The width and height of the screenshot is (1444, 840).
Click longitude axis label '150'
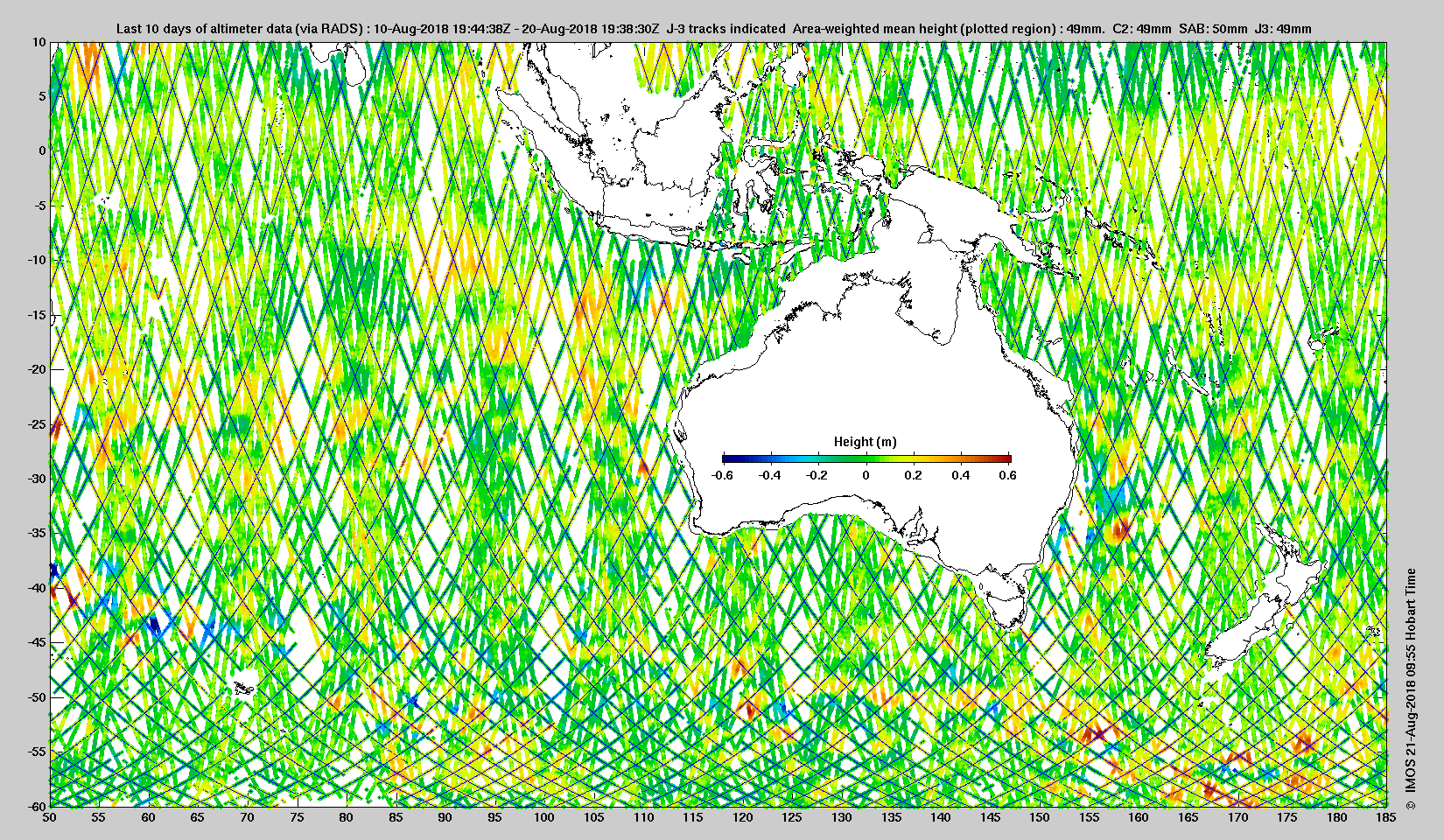(x=1040, y=817)
